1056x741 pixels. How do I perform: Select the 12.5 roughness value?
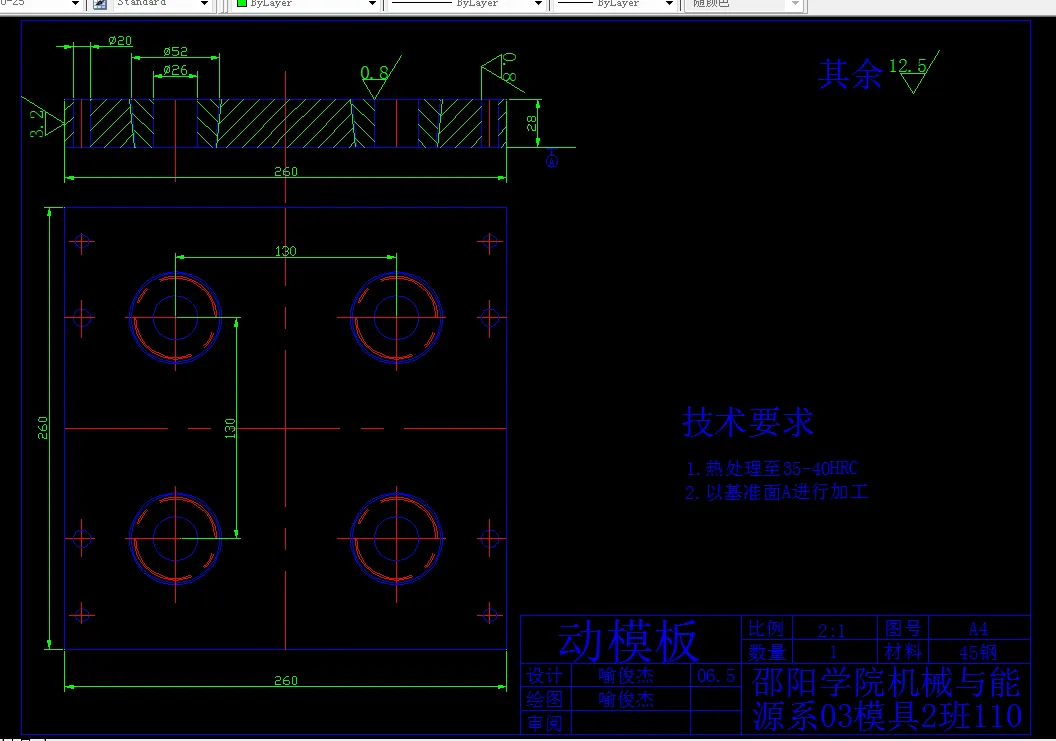coord(908,66)
